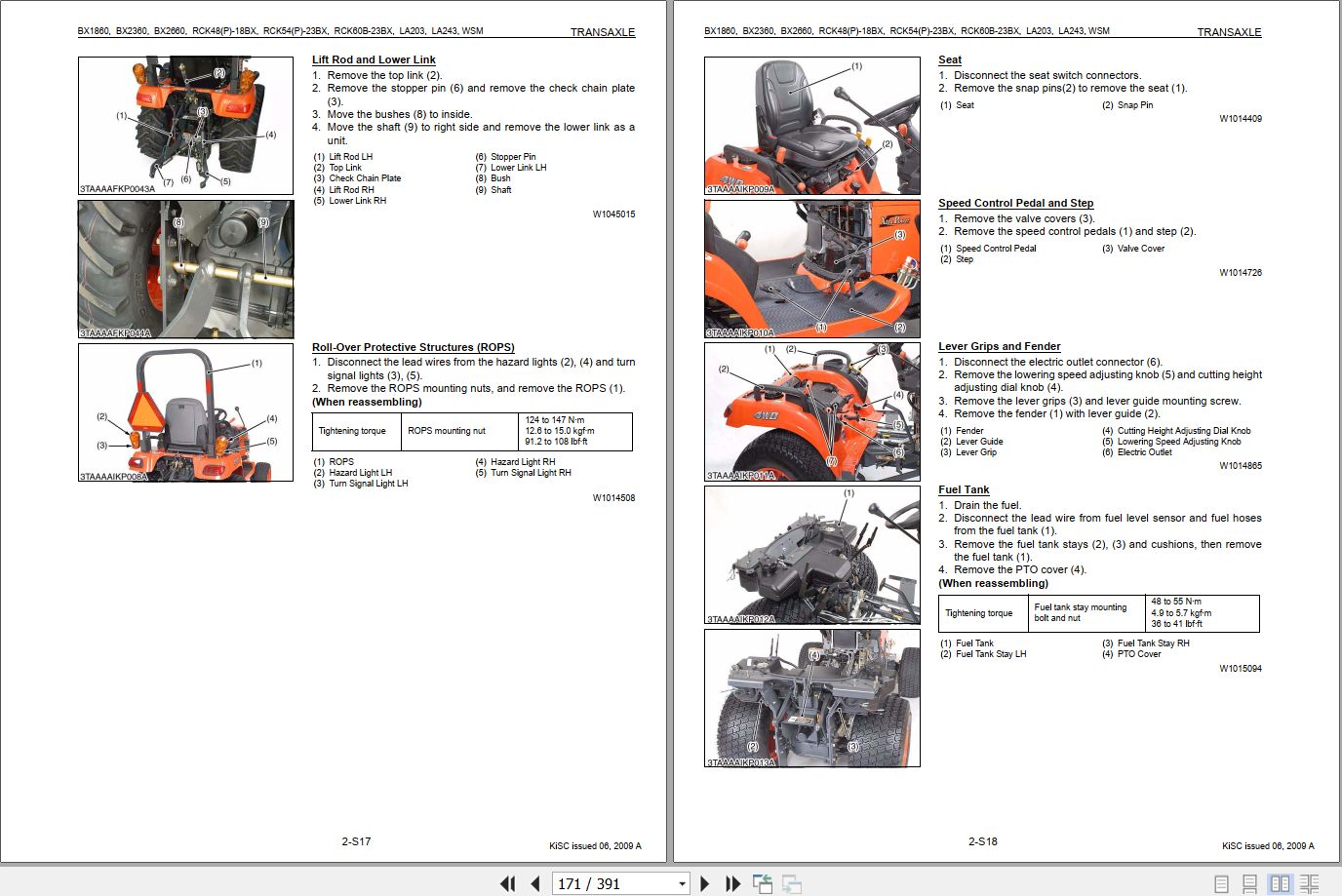Click the page label '2-S18'
Image resolution: width=1342 pixels, height=896 pixels.
[983, 841]
